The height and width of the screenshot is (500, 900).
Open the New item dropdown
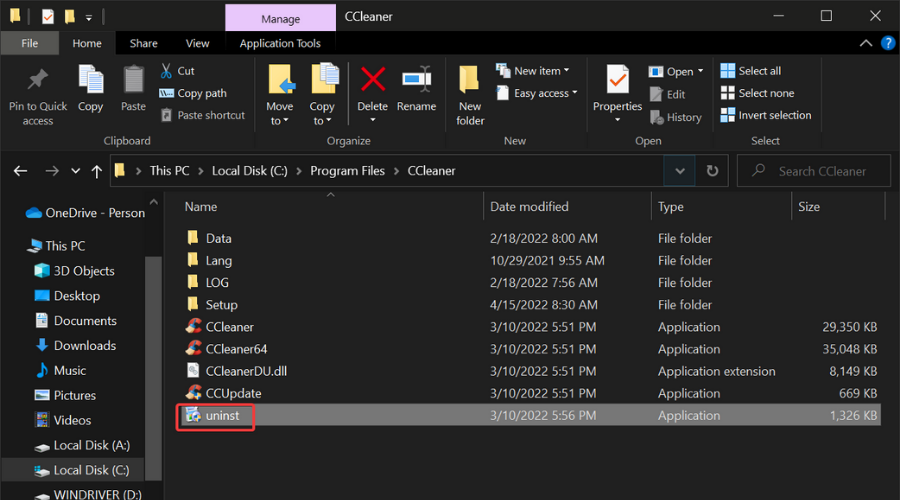pos(533,71)
